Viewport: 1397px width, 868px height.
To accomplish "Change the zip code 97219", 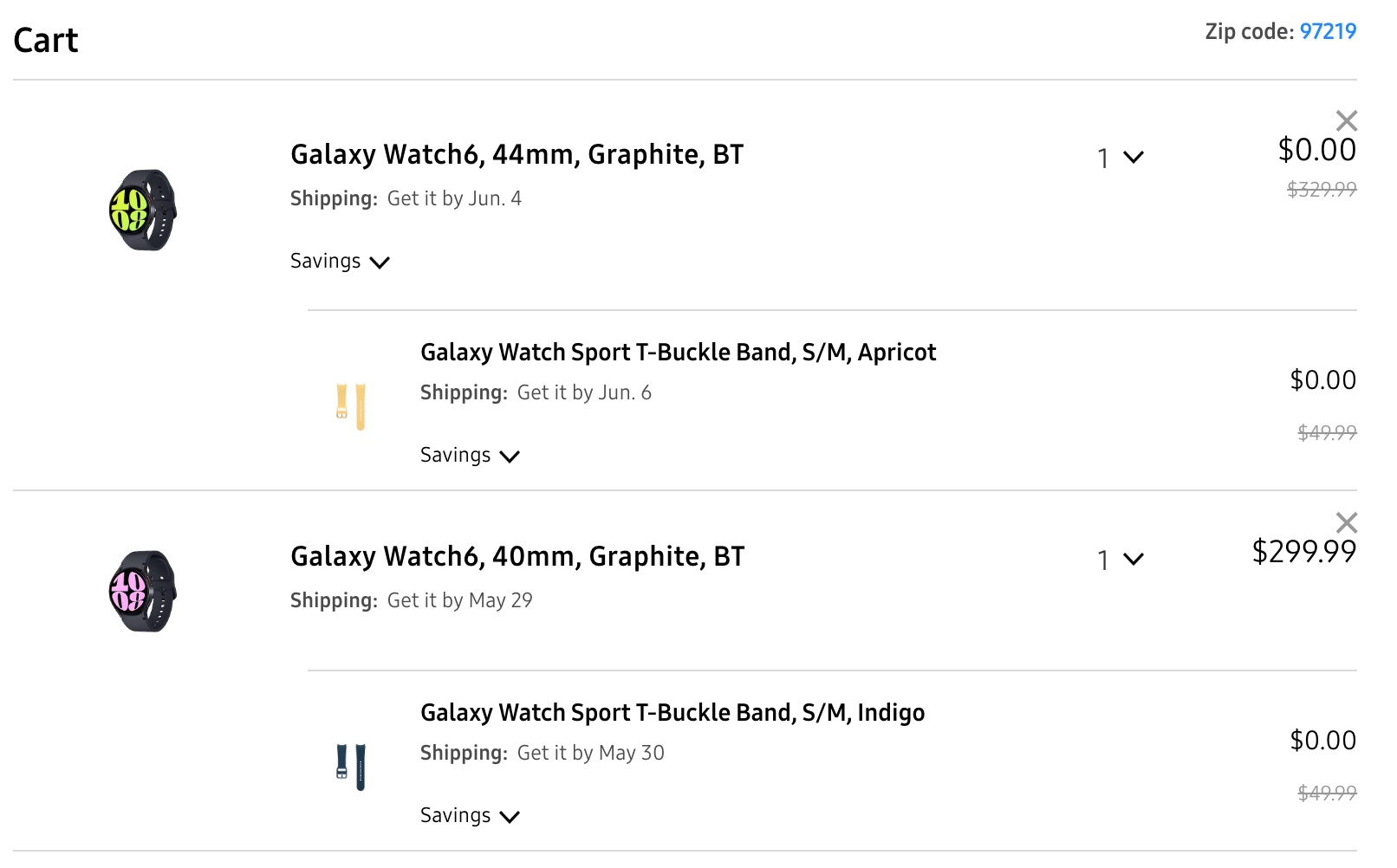I will (x=1328, y=32).
